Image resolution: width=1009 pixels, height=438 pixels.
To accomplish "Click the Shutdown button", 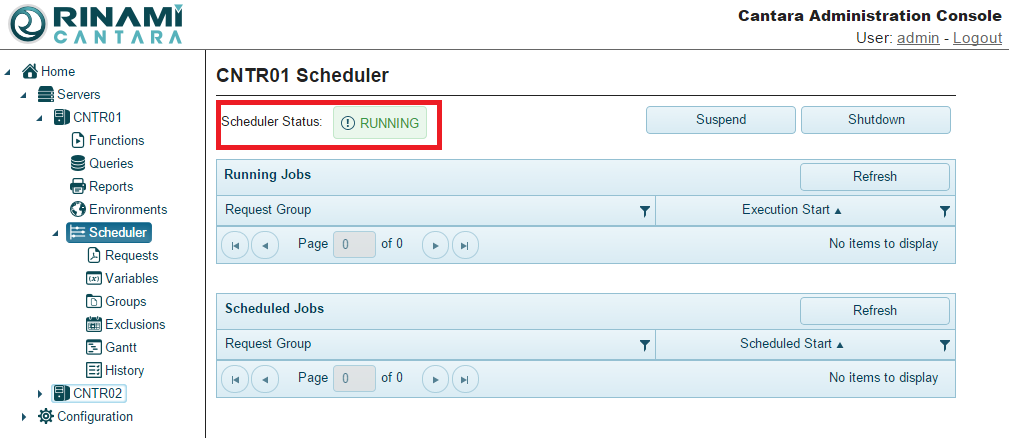I will coord(876,120).
